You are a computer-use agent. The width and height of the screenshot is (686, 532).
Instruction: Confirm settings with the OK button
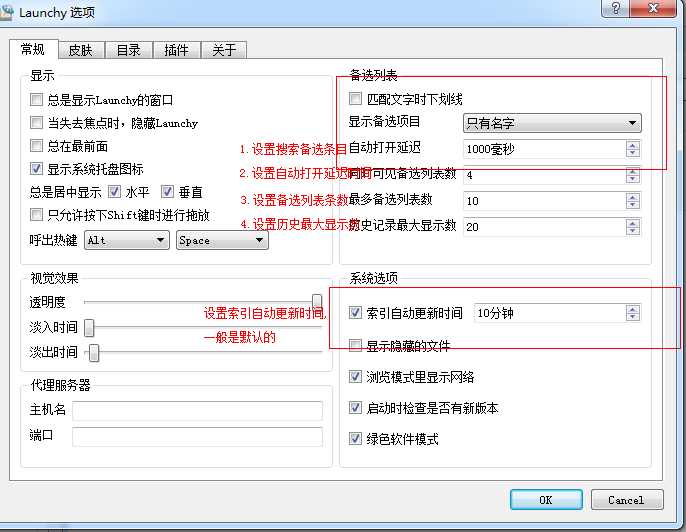[x=546, y=500]
